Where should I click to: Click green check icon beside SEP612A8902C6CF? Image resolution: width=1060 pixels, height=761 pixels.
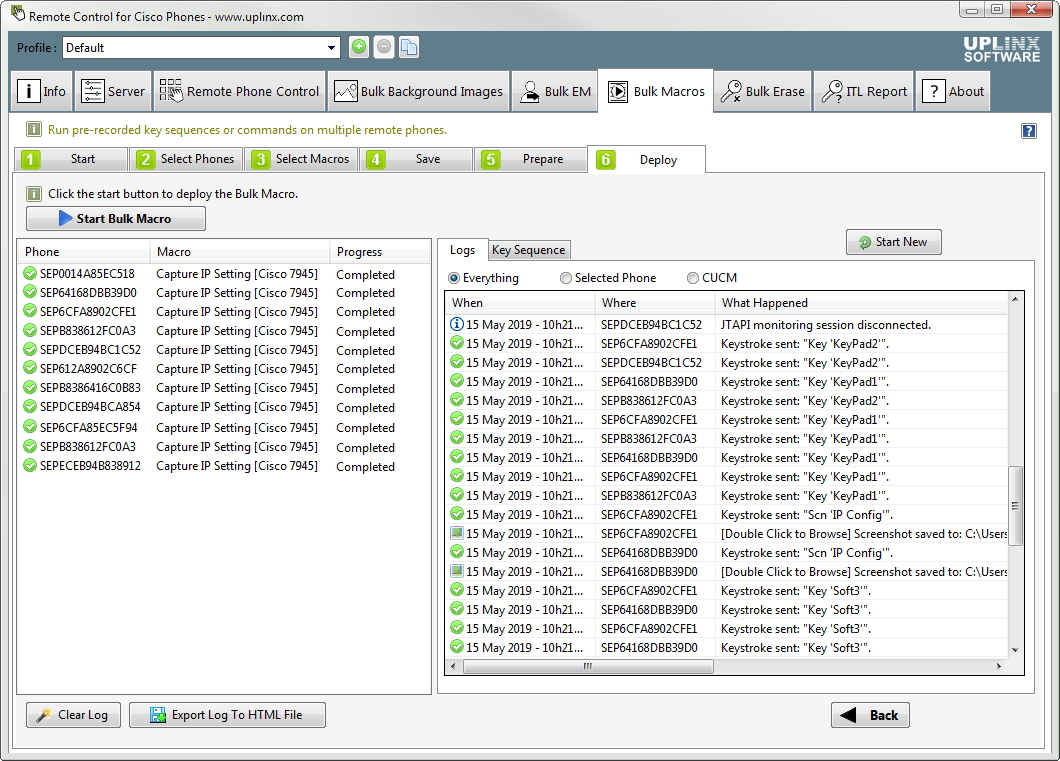30,368
